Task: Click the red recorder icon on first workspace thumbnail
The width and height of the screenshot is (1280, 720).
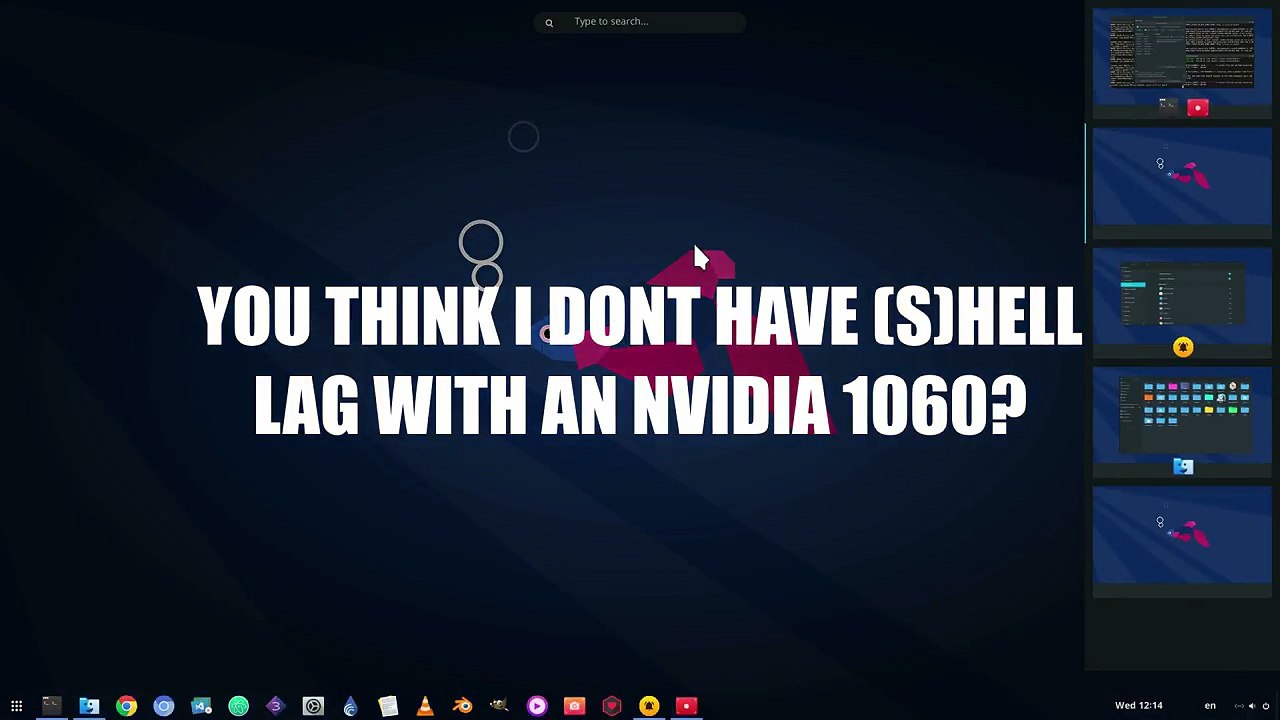Action: pos(1198,107)
